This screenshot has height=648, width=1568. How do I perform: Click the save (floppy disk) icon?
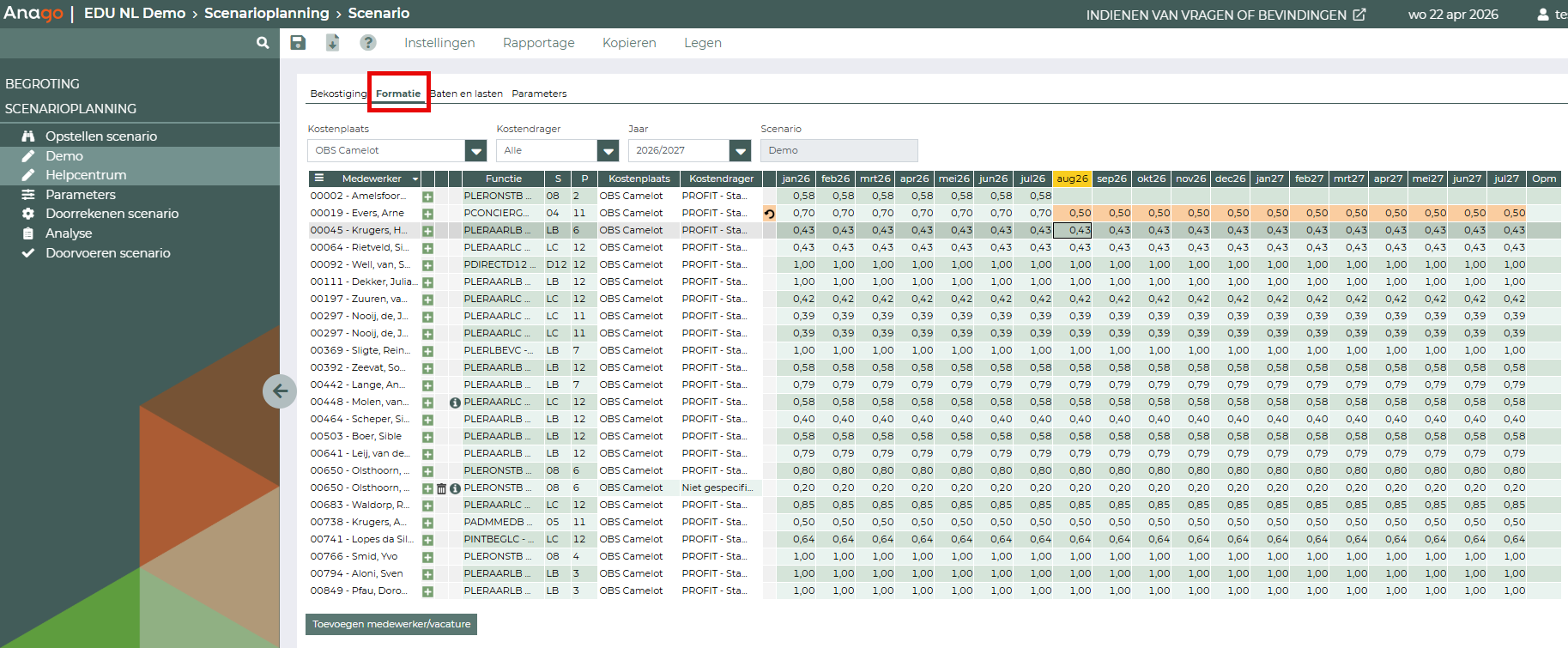click(x=298, y=43)
